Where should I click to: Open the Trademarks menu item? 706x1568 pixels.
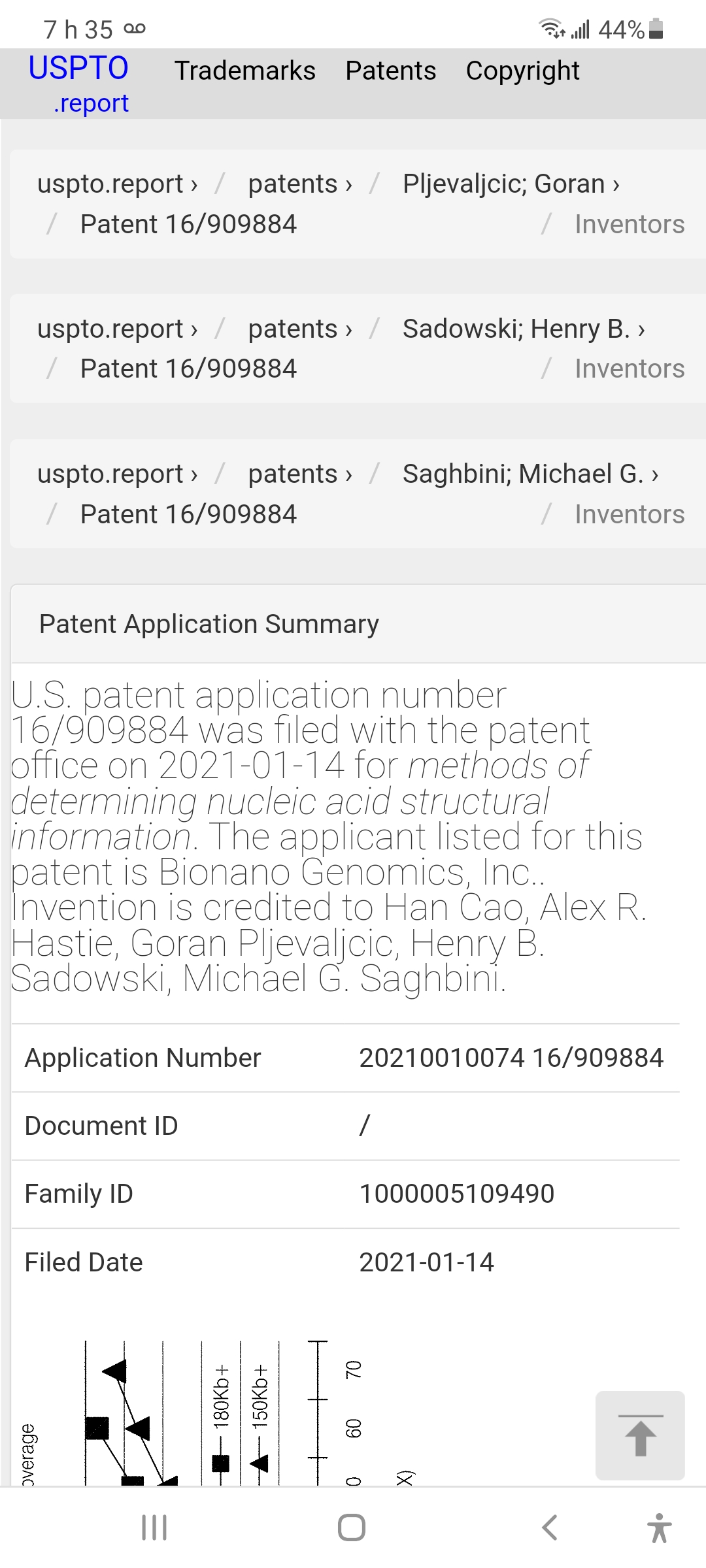(244, 71)
